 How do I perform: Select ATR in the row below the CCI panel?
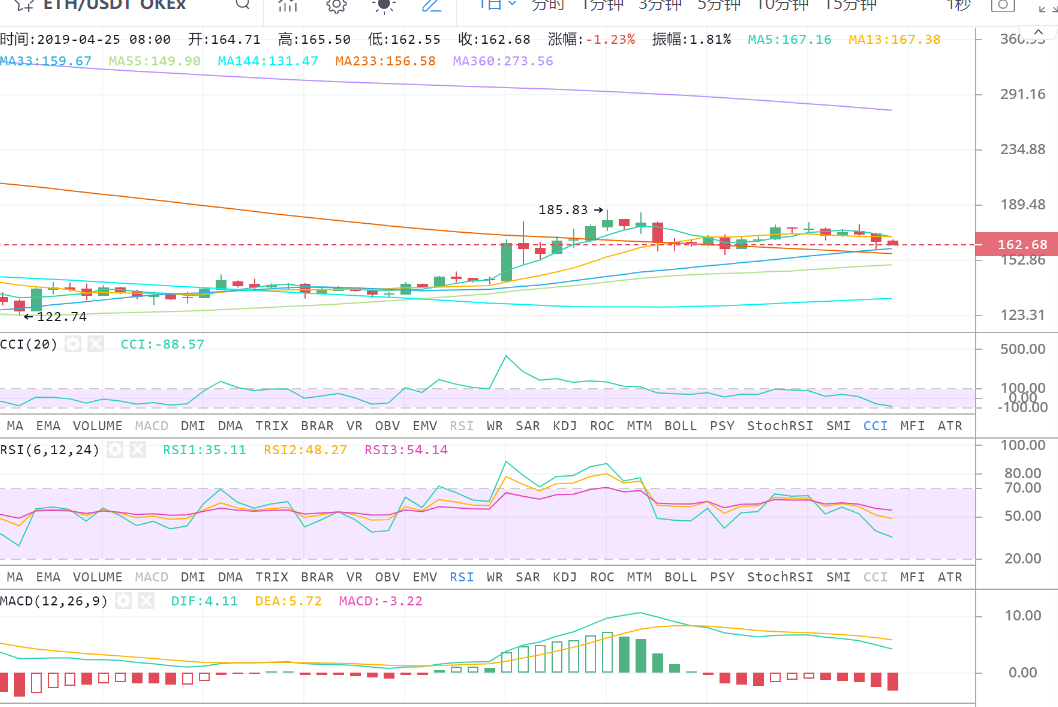point(950,426)
